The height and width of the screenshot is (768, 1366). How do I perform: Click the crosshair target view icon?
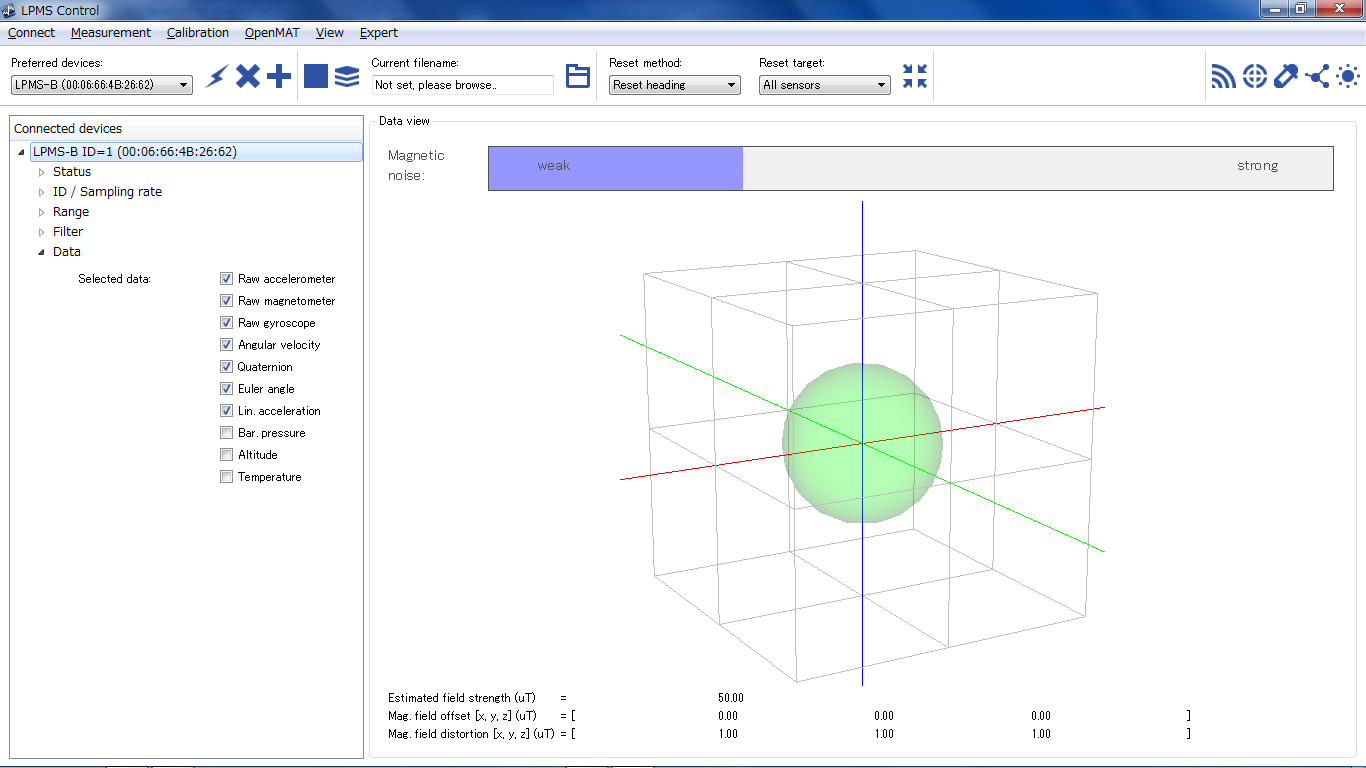tap(1255, 76)
